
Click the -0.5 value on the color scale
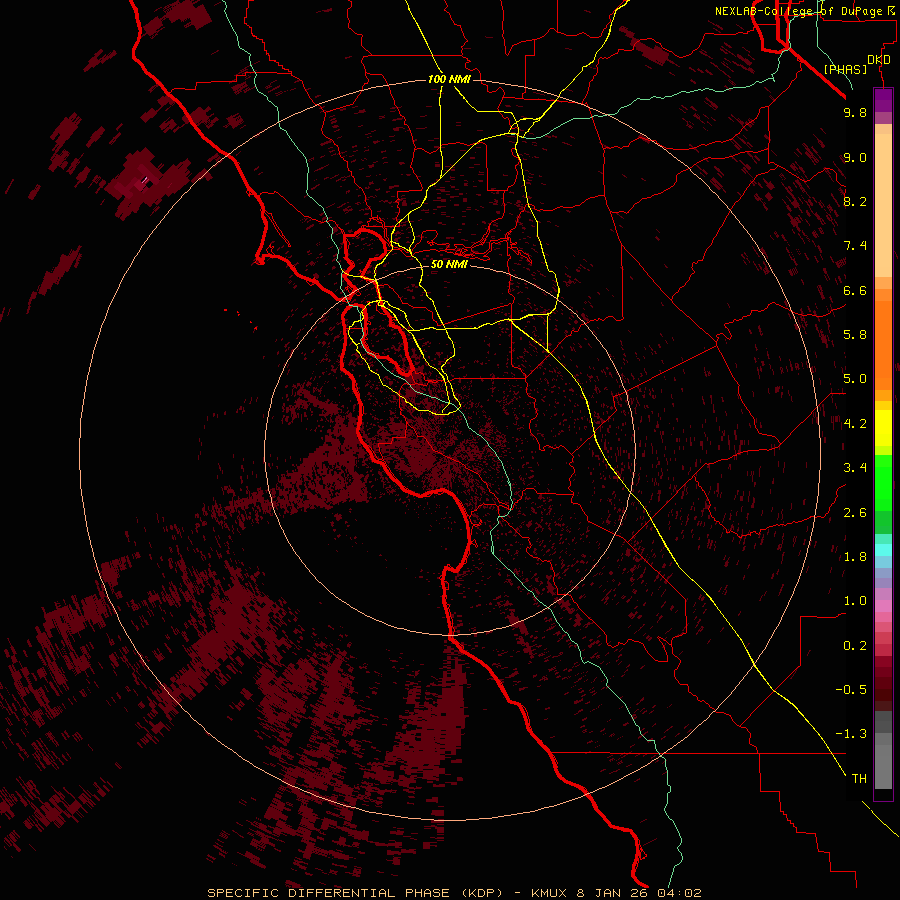(x=851, y=690)
